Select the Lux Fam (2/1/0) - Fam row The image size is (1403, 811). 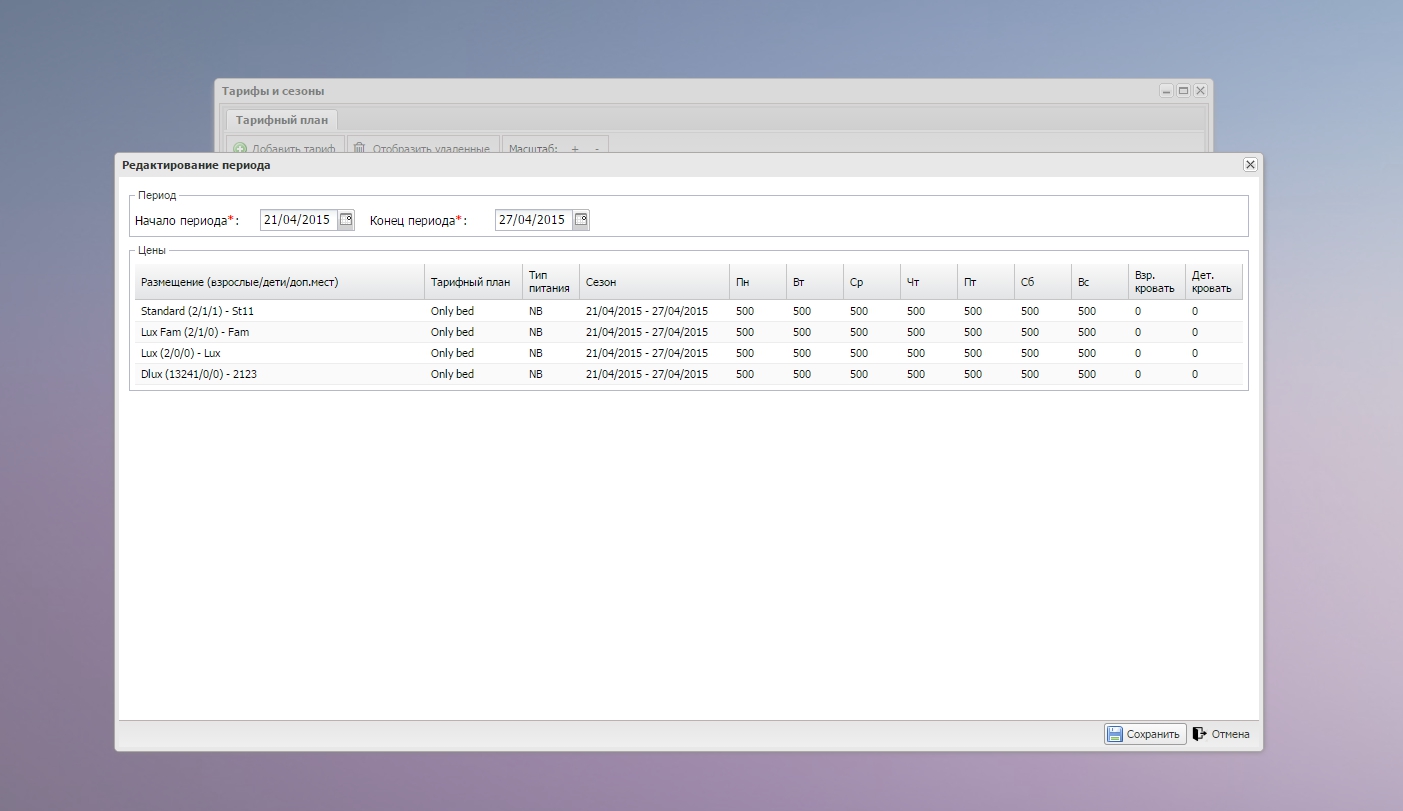pos(195,332)
